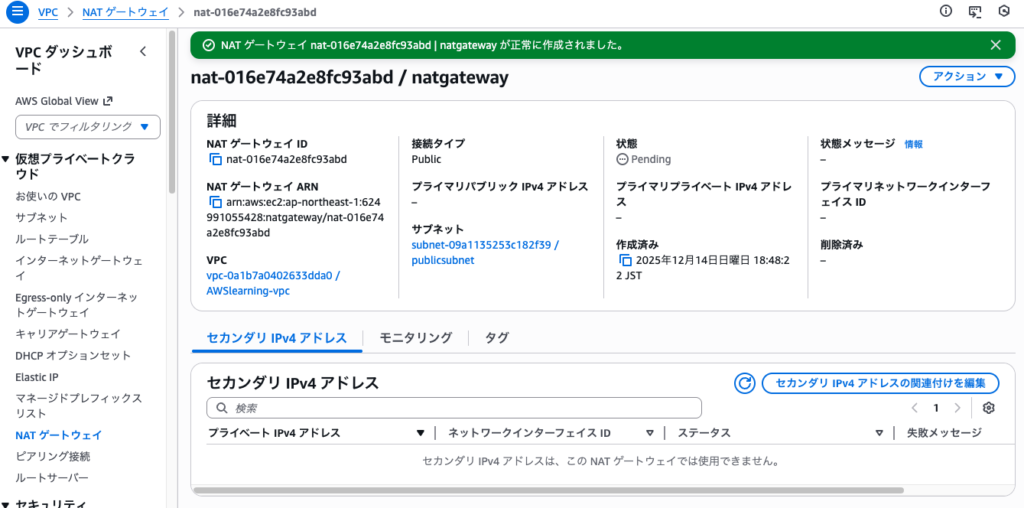The height and width of the screenshot is (508, 1024).
Task: Switch to the モニタリング tab
Action: point(415,338)
